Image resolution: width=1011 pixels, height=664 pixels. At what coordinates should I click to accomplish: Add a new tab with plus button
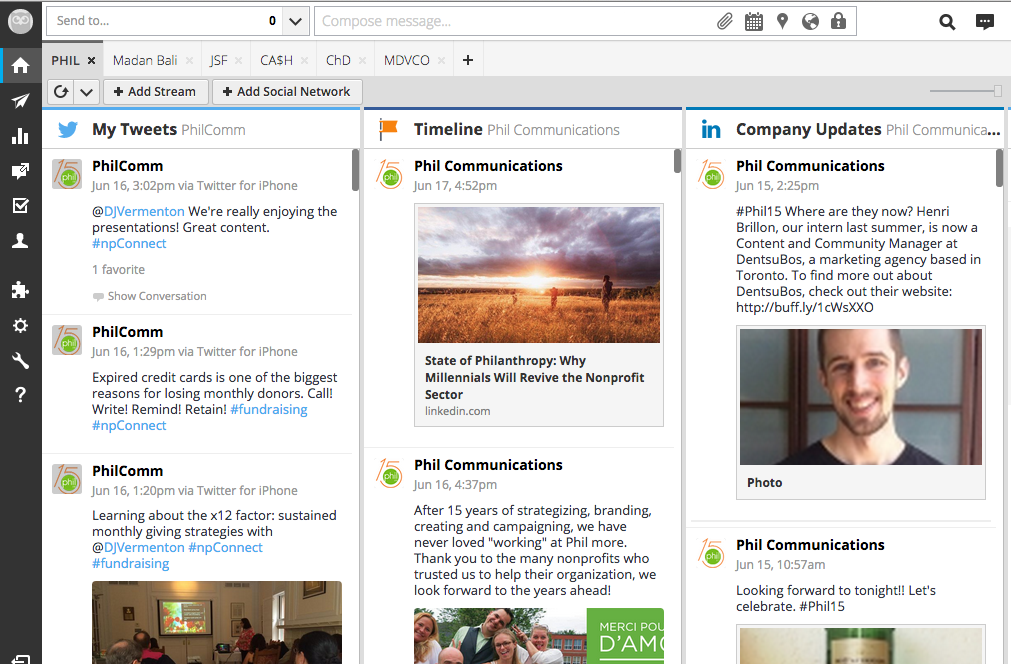click(468, 60)
